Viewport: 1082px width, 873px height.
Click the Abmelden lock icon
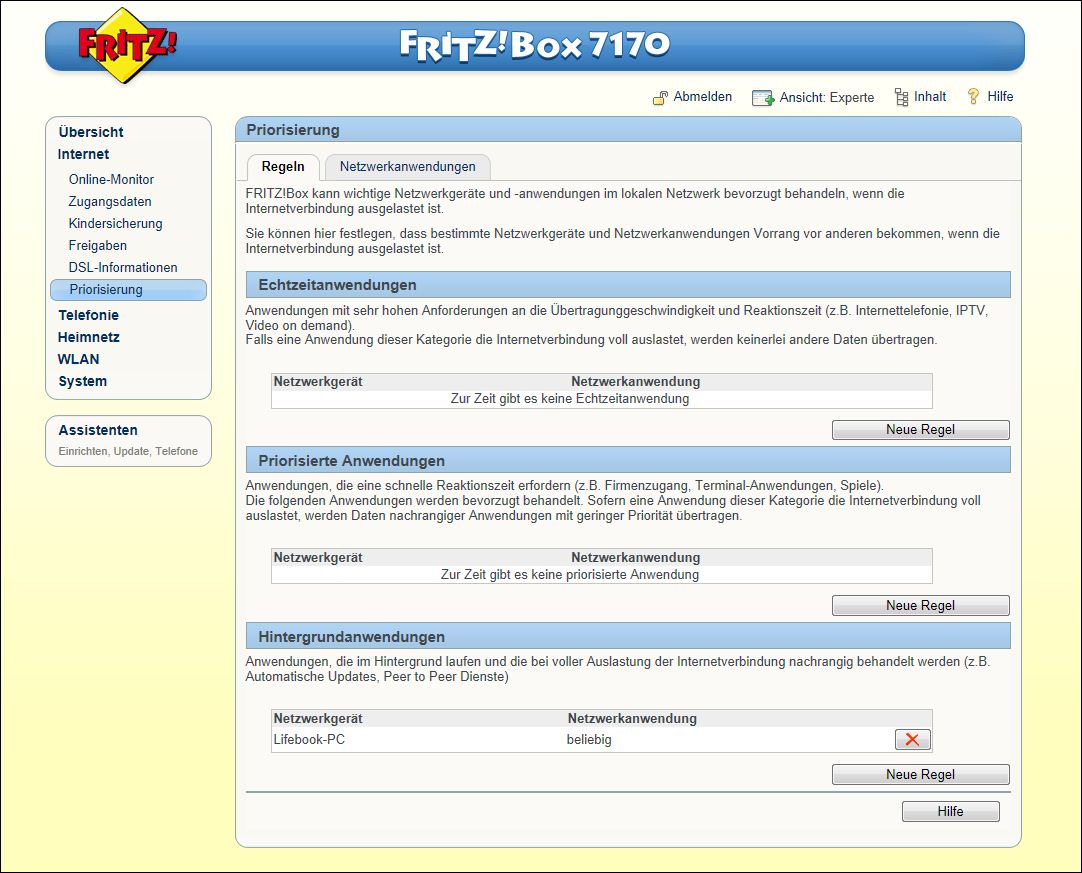pos(660,98)
